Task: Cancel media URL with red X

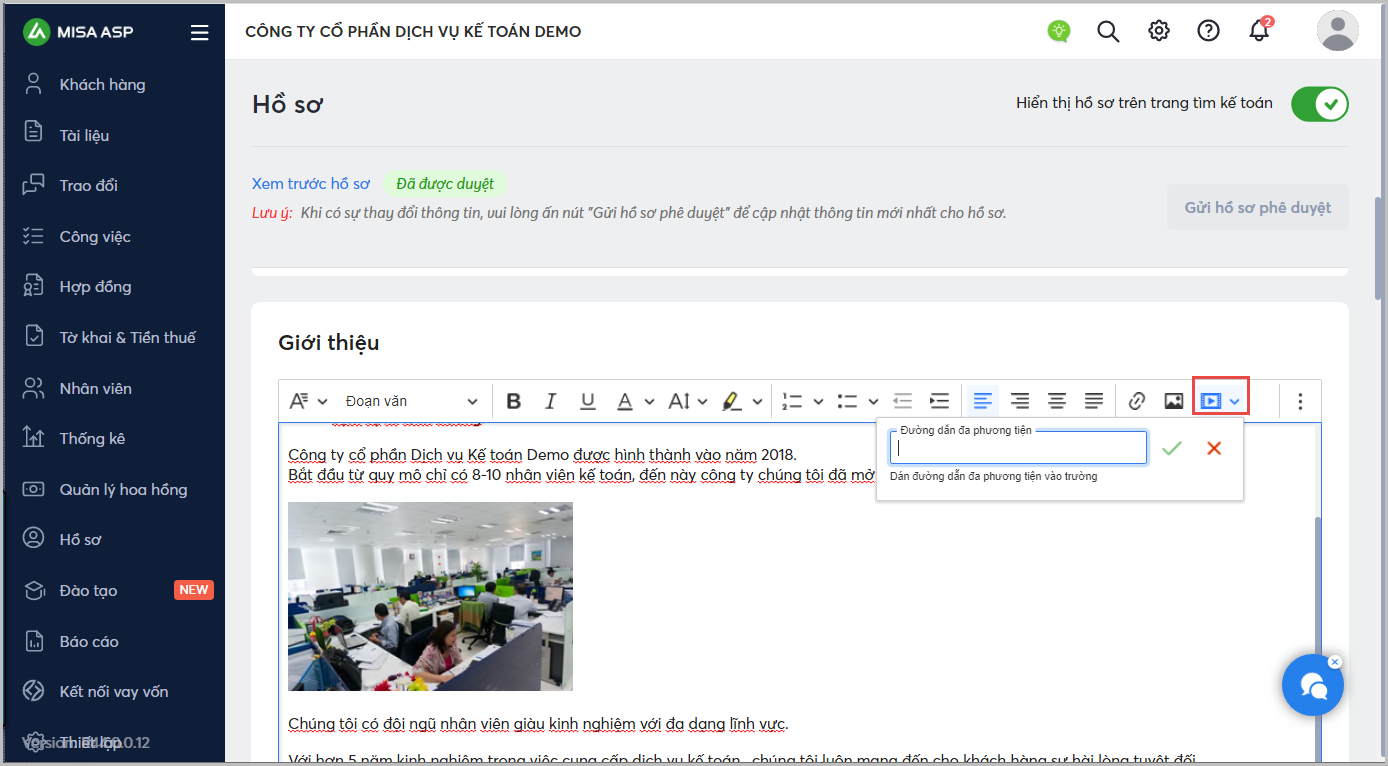Action: [1214, 448]
